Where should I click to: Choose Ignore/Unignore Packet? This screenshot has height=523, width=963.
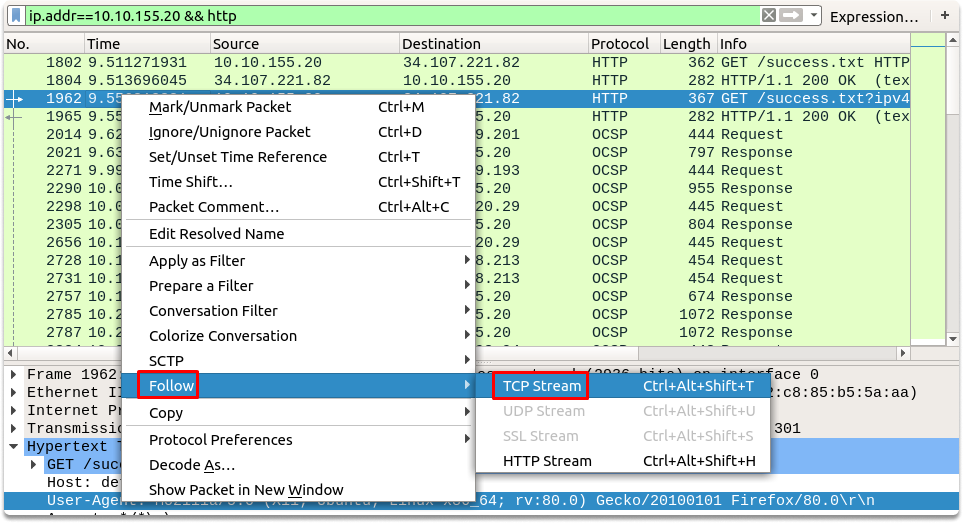298,132
